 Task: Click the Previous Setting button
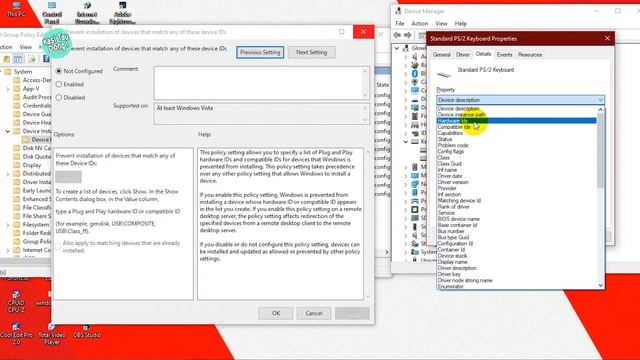260,52
